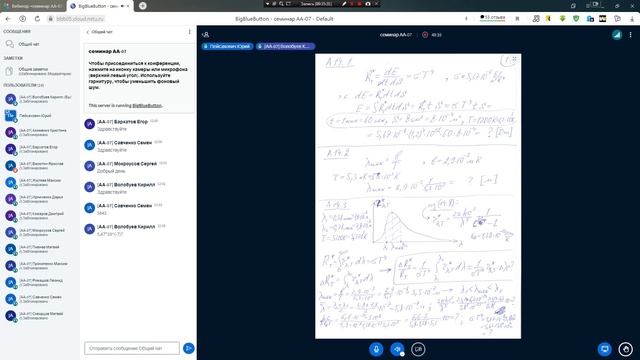Select user Волобуев Кирилл in list
The image size is (640, 360).
click(x=39, y=99)
